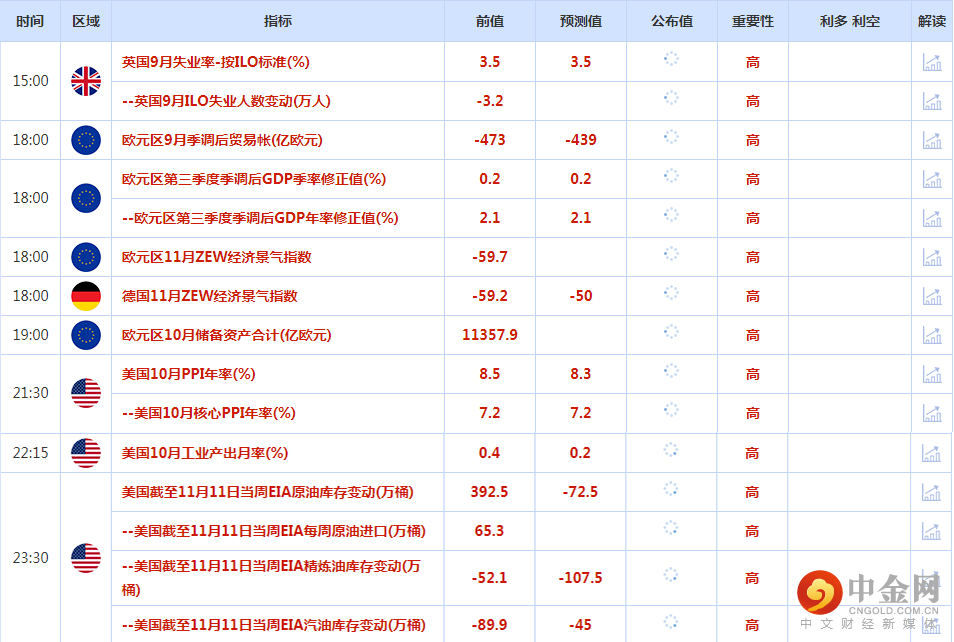This screenshot has height=642, width=954.
Task: Open chart icon for Eurozone reserve assets row
Action: [932, 335]
